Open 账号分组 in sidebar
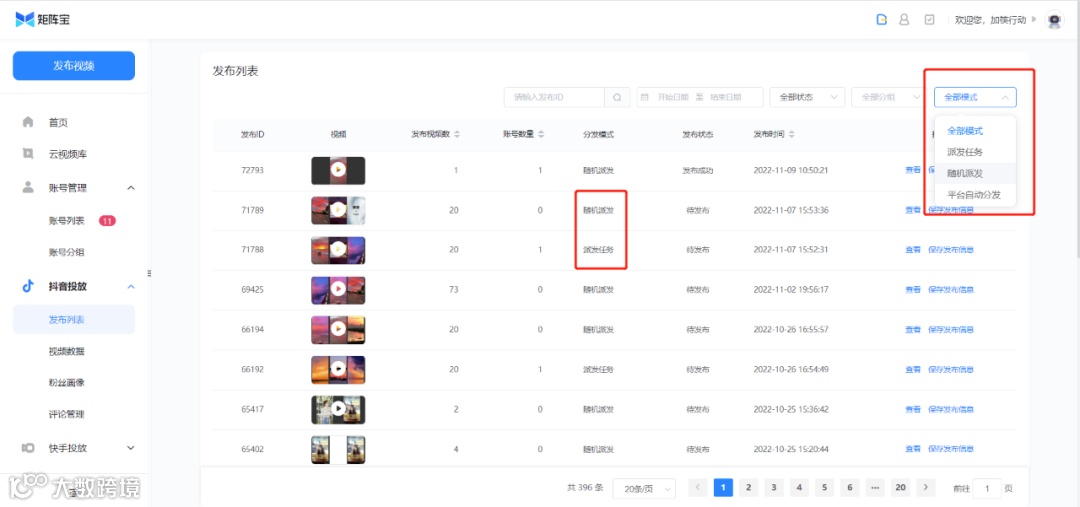 click(x=67, y=253)
